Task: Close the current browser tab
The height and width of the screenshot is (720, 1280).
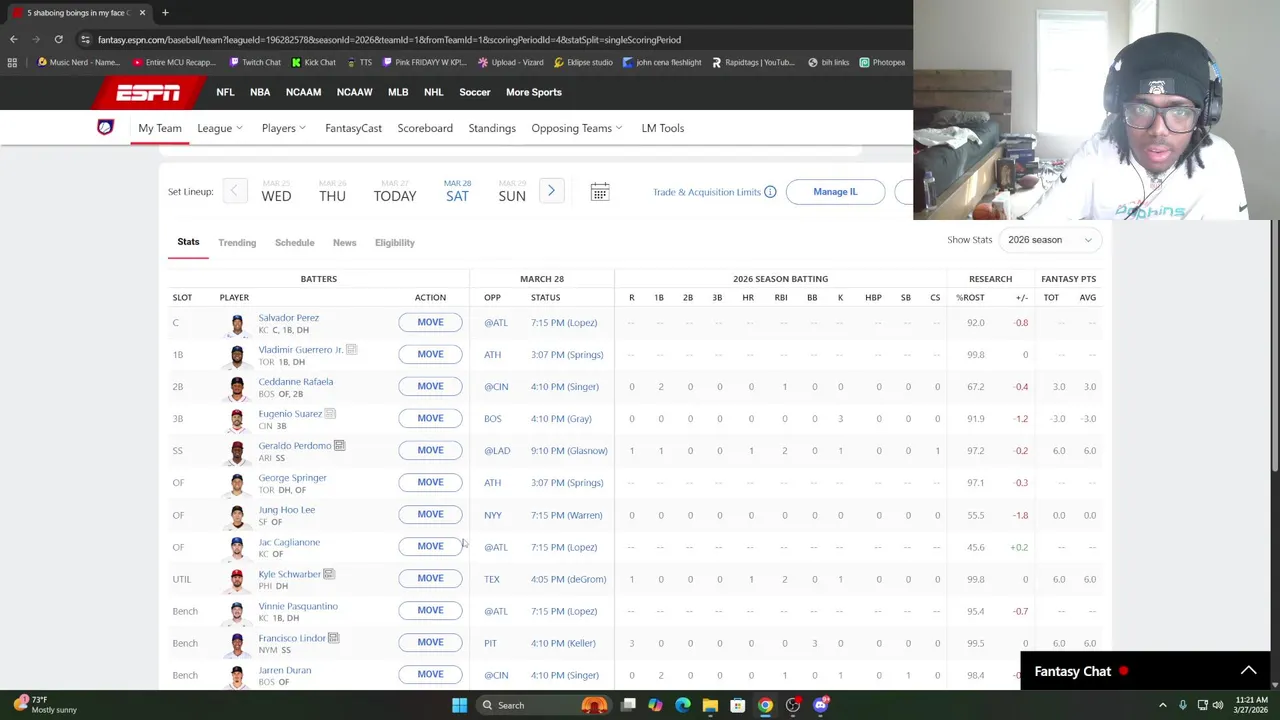Action: click(x=142, y=12)
